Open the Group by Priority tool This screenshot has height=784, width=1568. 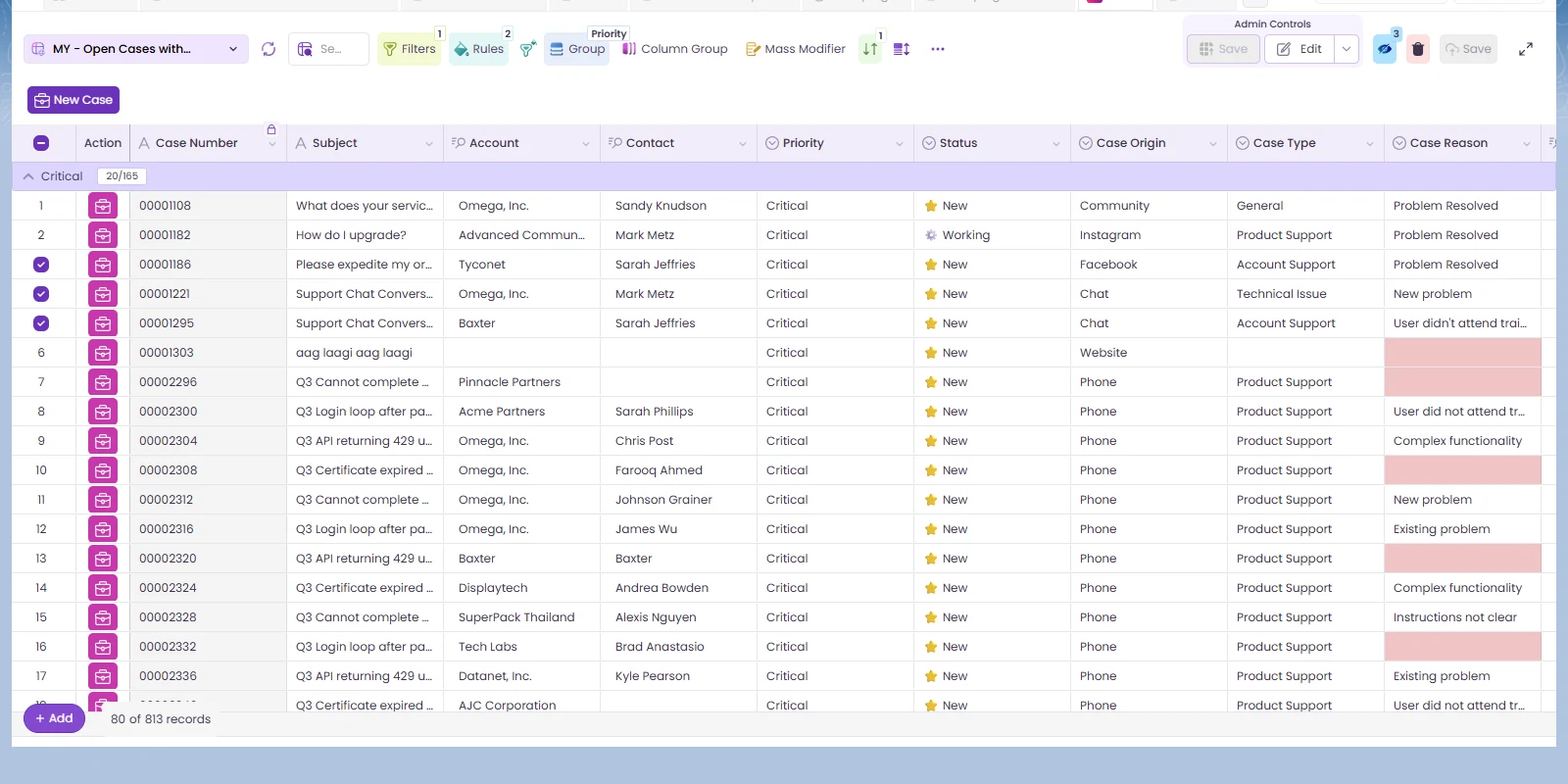coord(577,49)
